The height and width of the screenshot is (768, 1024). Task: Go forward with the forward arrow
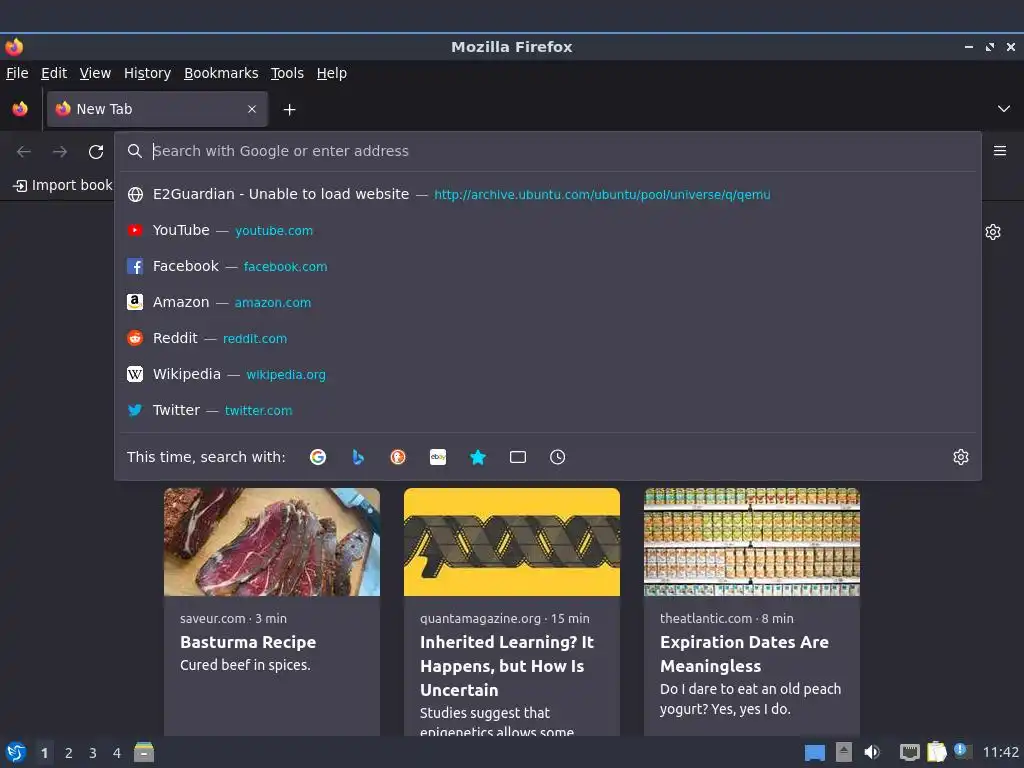tap(60, 152)
